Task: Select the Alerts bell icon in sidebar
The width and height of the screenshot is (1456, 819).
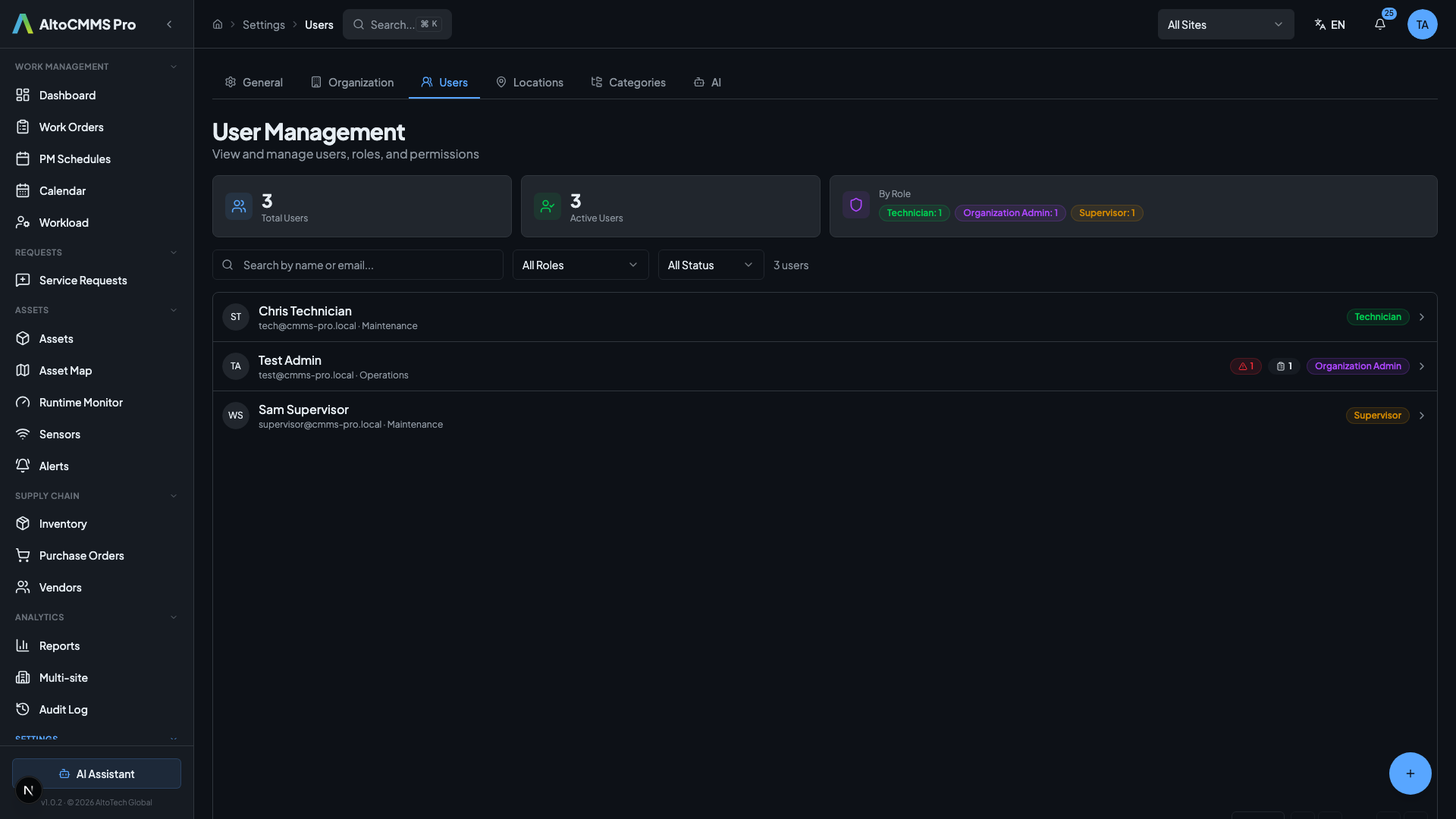Action: coord(24,466)
